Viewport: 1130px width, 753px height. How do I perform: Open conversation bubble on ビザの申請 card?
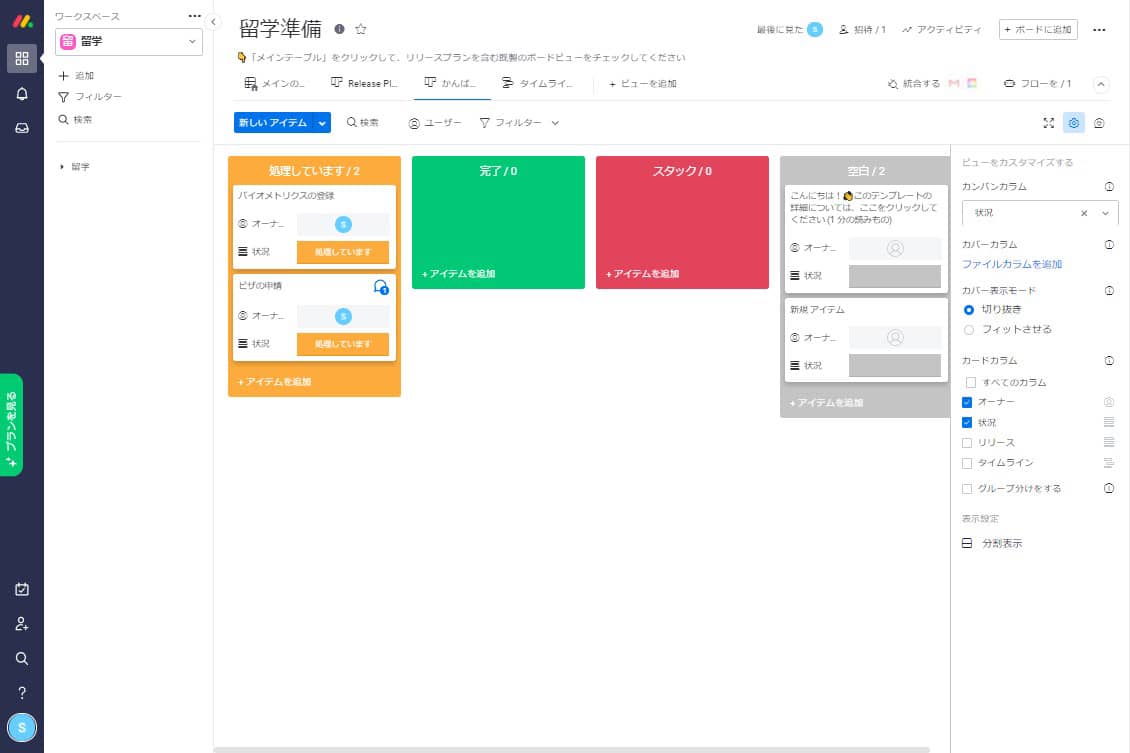[381, 287]
